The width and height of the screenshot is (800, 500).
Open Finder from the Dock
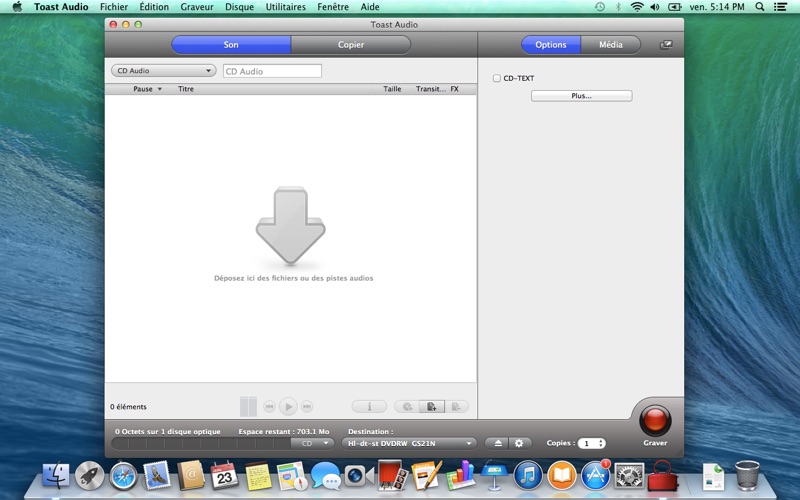tap(56, 475)
